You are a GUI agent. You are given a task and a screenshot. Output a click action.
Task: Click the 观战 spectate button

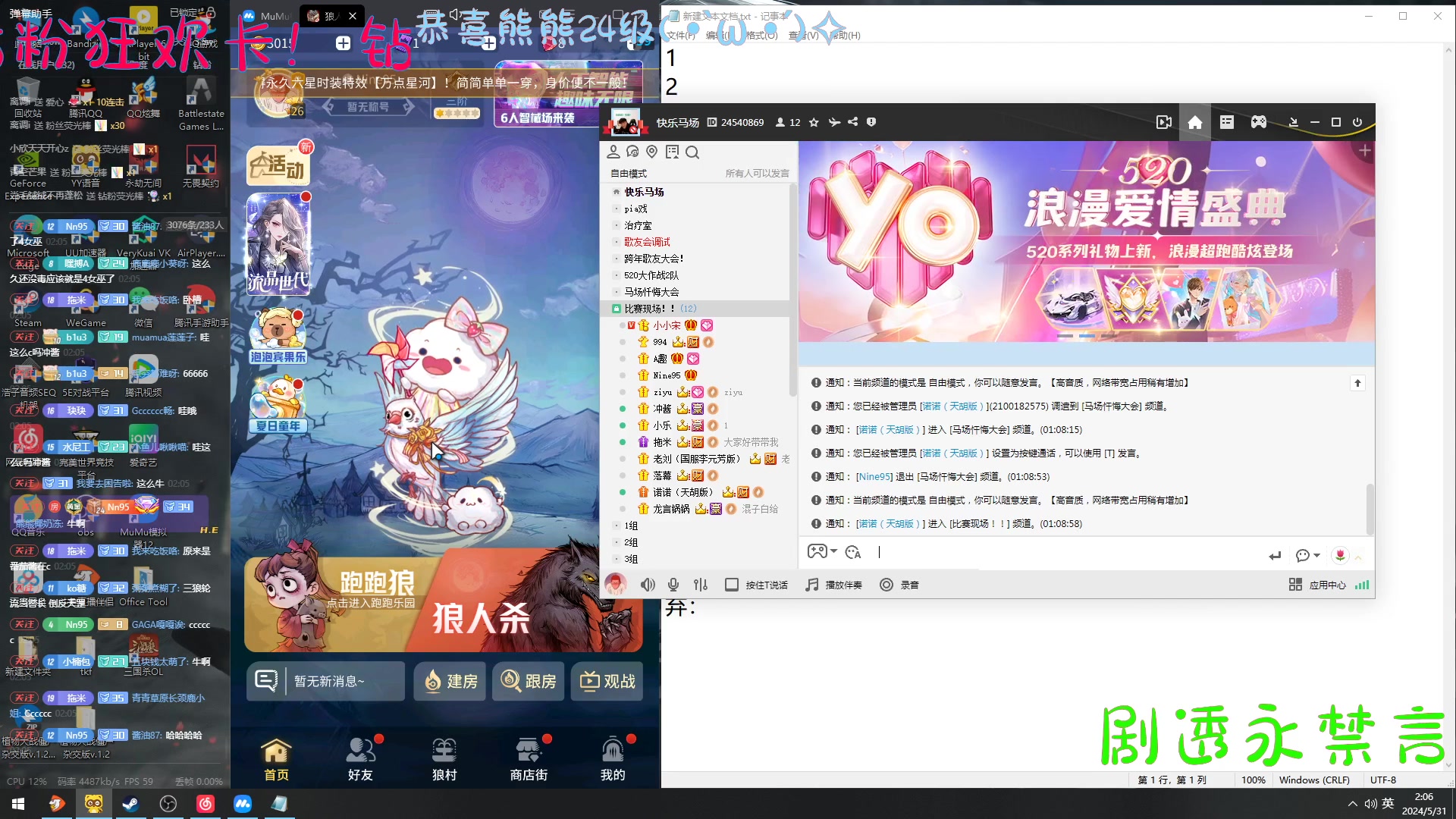pos(607,681)
